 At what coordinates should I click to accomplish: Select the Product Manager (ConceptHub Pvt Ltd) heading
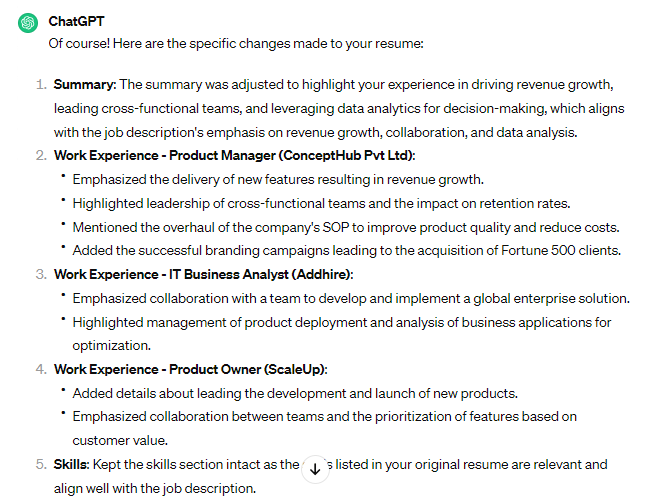(234, 155)
